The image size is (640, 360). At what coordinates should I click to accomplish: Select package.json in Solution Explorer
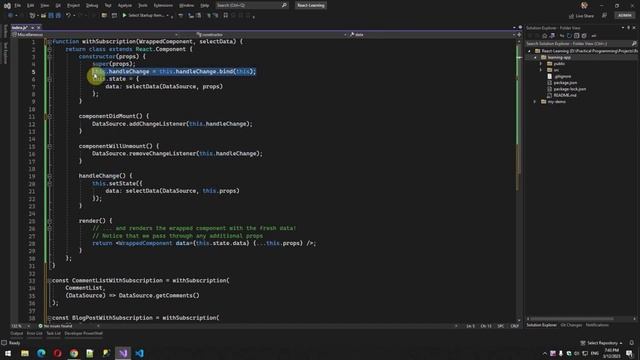(565, 83)
